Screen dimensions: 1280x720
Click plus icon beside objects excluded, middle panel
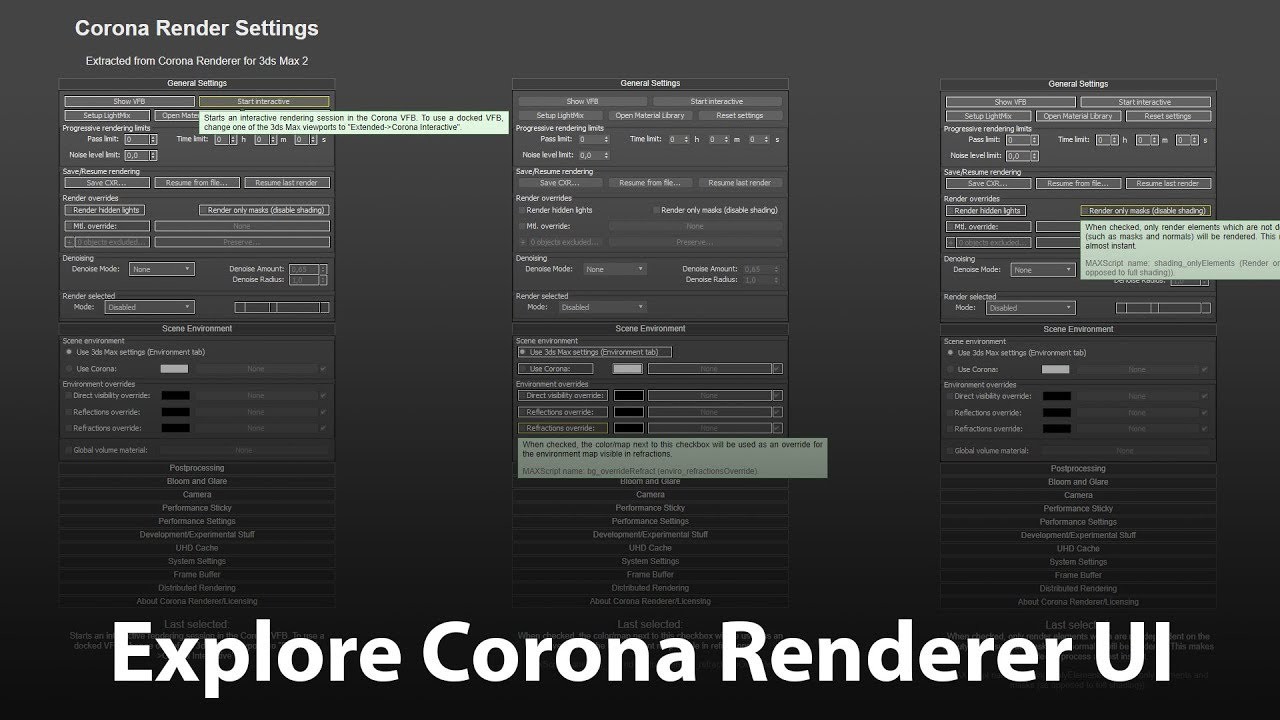tap(522, 242)
